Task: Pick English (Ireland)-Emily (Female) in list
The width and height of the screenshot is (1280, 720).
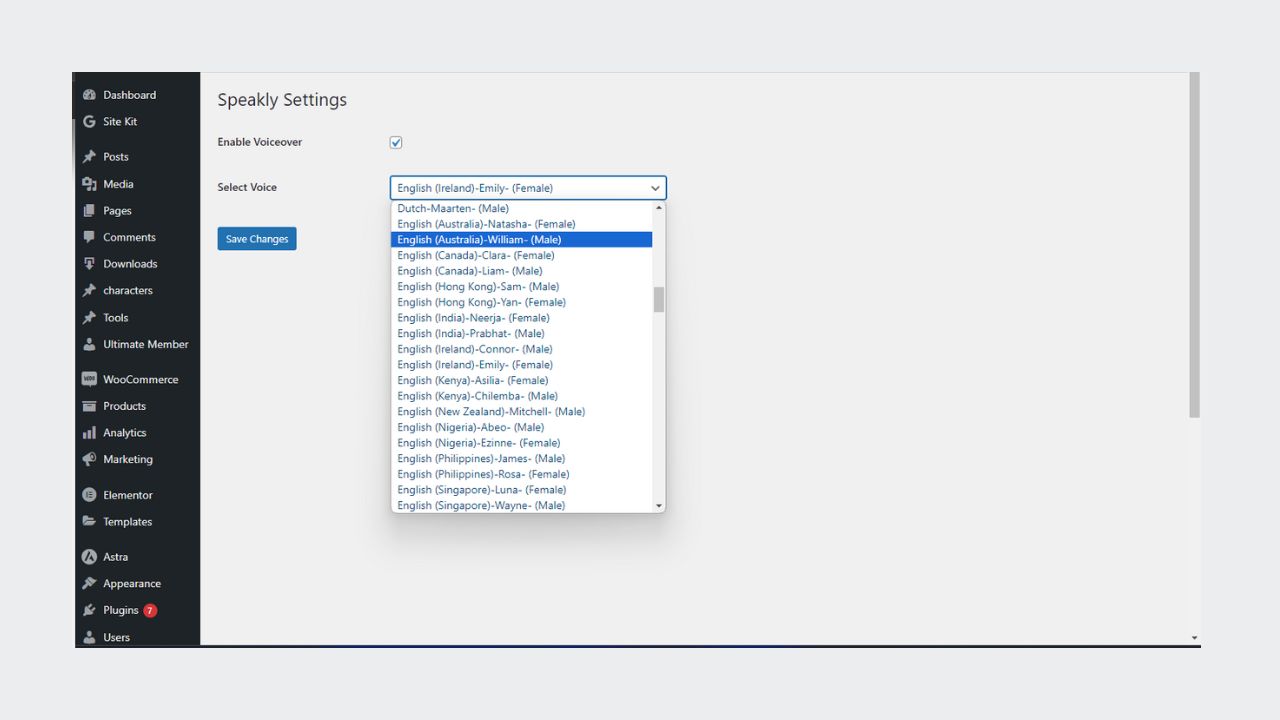Action: pos(521,365)
